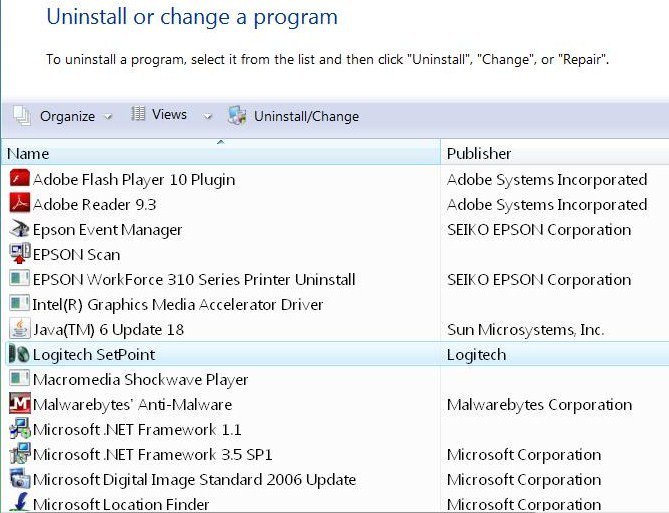This screenshot has width=669, height=513.
Task: Click the Logitech SetPoint icon
Action: (x=20, y=354)
